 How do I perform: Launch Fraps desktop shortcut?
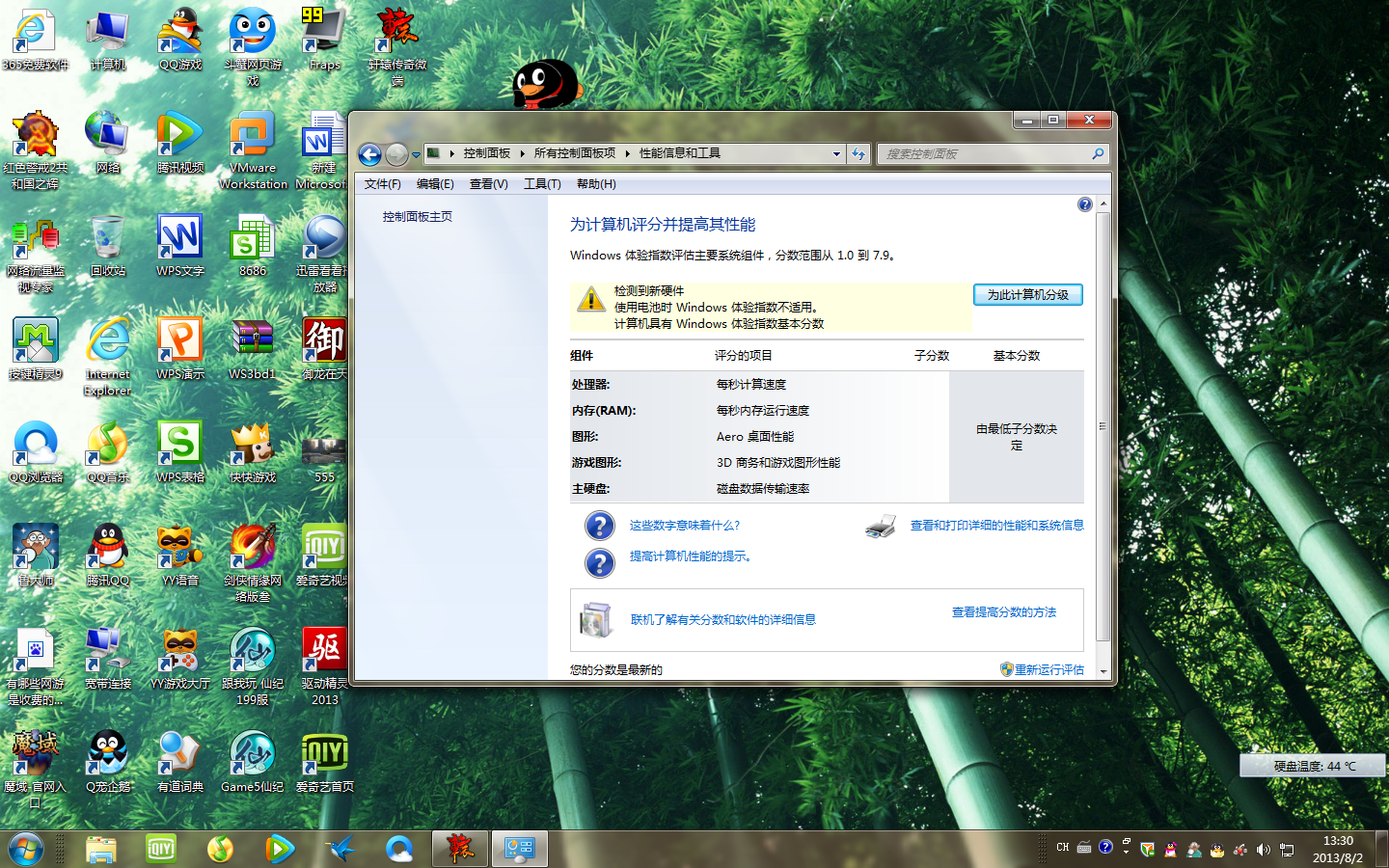point(325,41)
